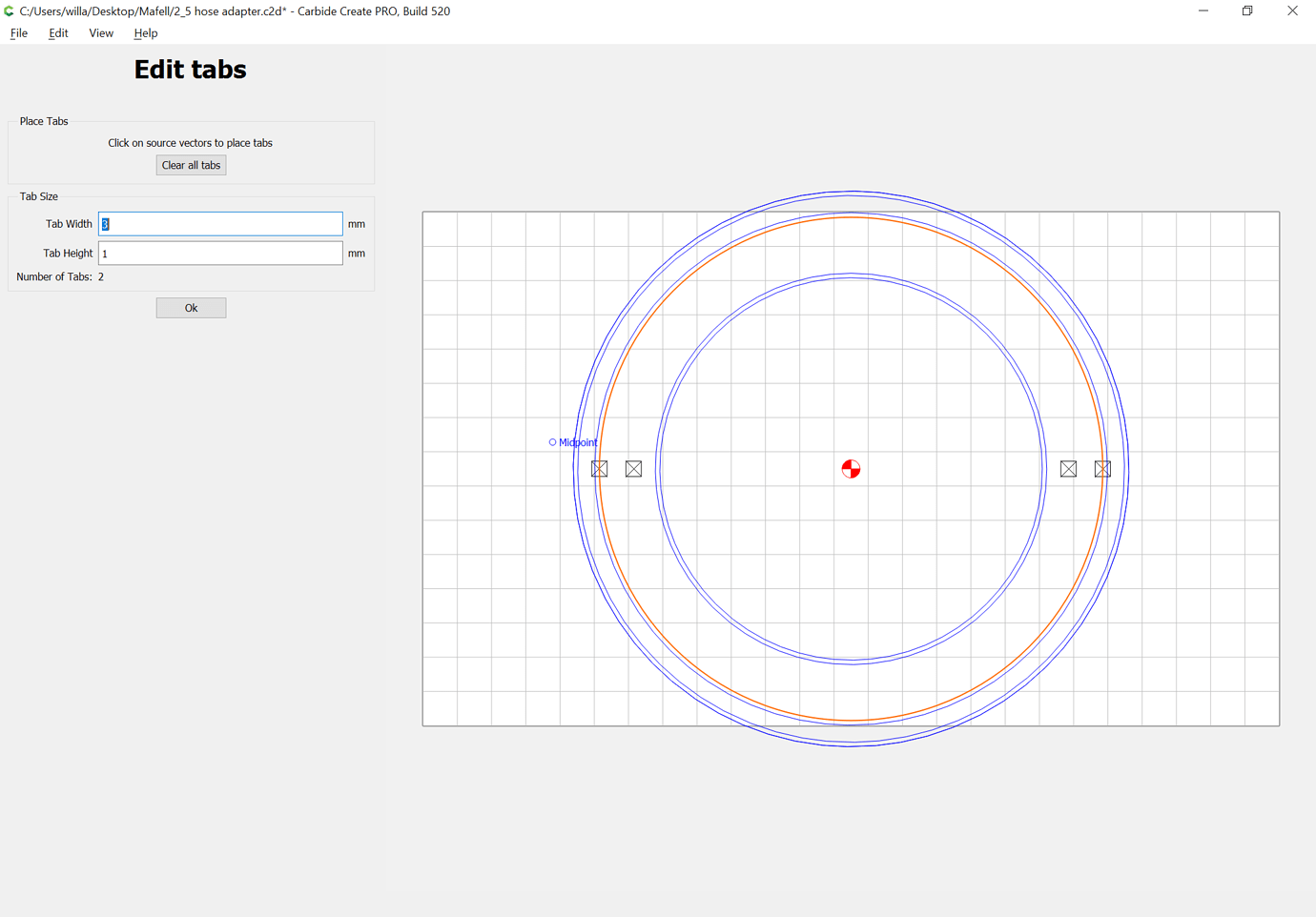The height and width of the screenshot is (917, 1316).
Task: Minimize the Carbide Create window
Action: point(1203,10)
